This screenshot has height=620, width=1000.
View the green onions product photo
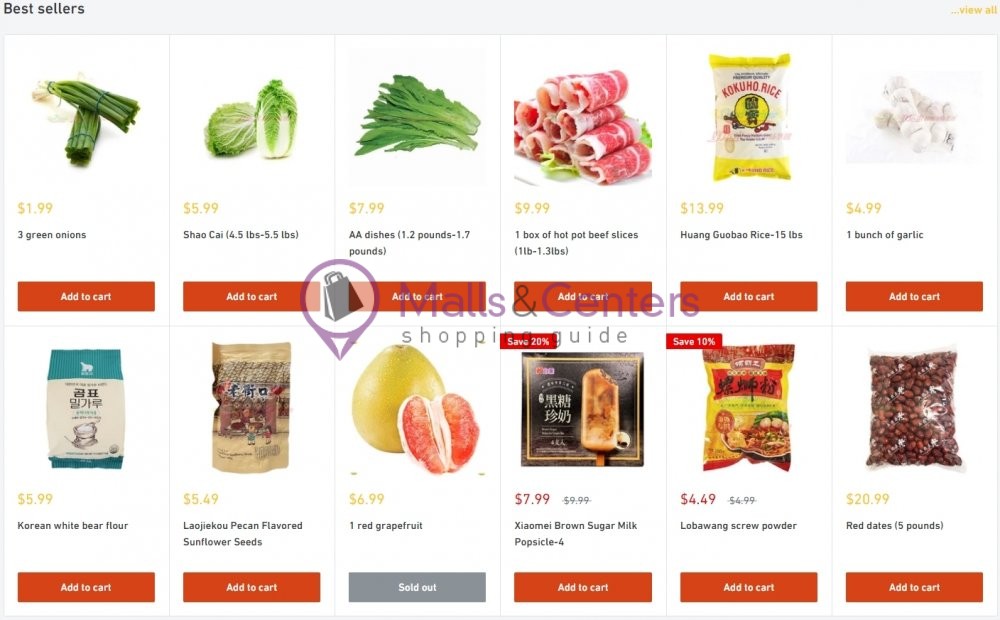coord(86,115)
